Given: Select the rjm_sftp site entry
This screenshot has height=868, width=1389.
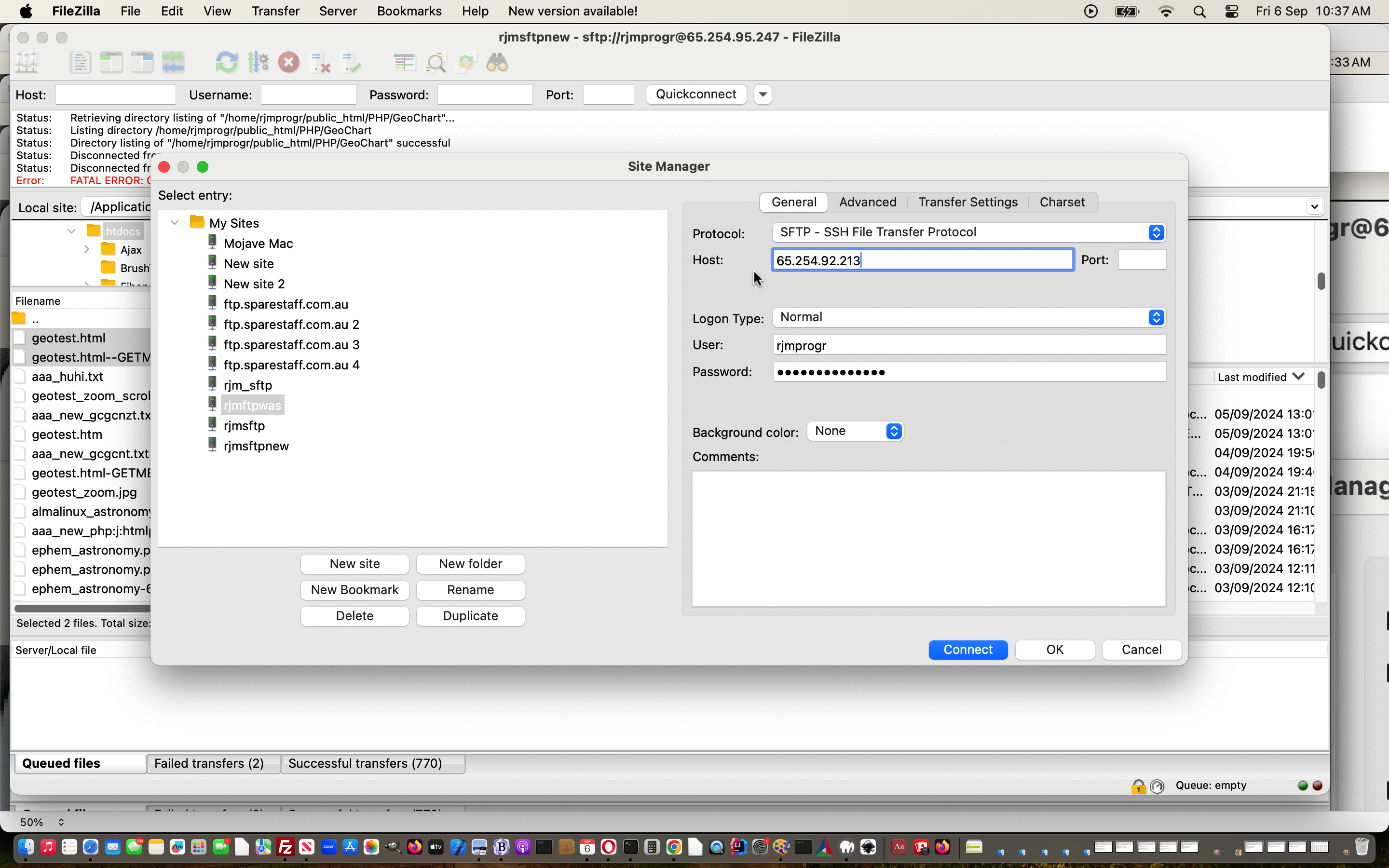Looking at the screenshot, I should pyautogui.click(x=247, y=385).
